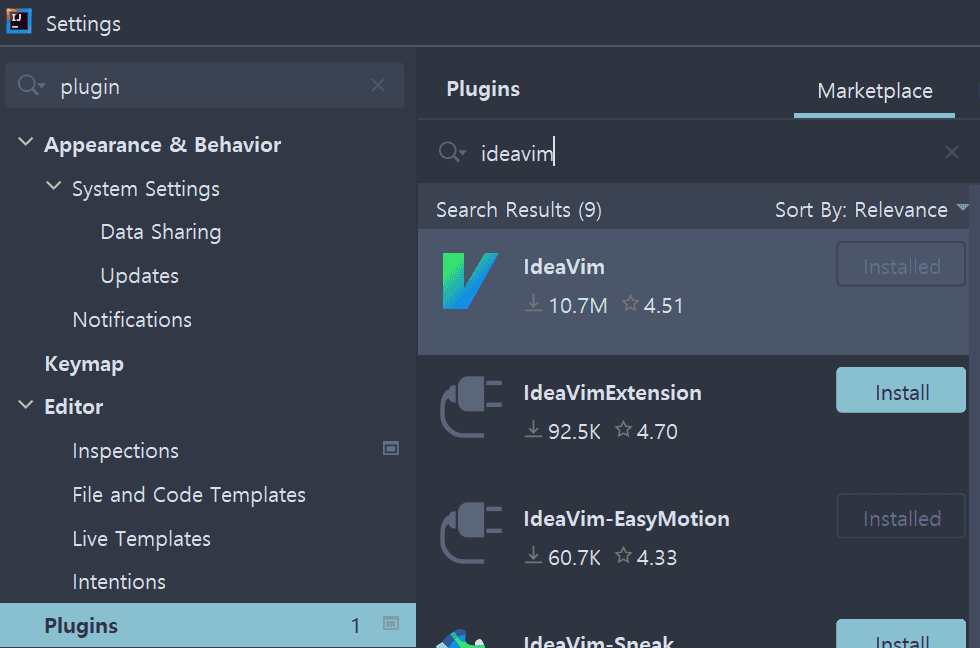Click IdeaVimExtension's 4.70 star rating
This screenshot has width=980, height=648.
[646, 431]
